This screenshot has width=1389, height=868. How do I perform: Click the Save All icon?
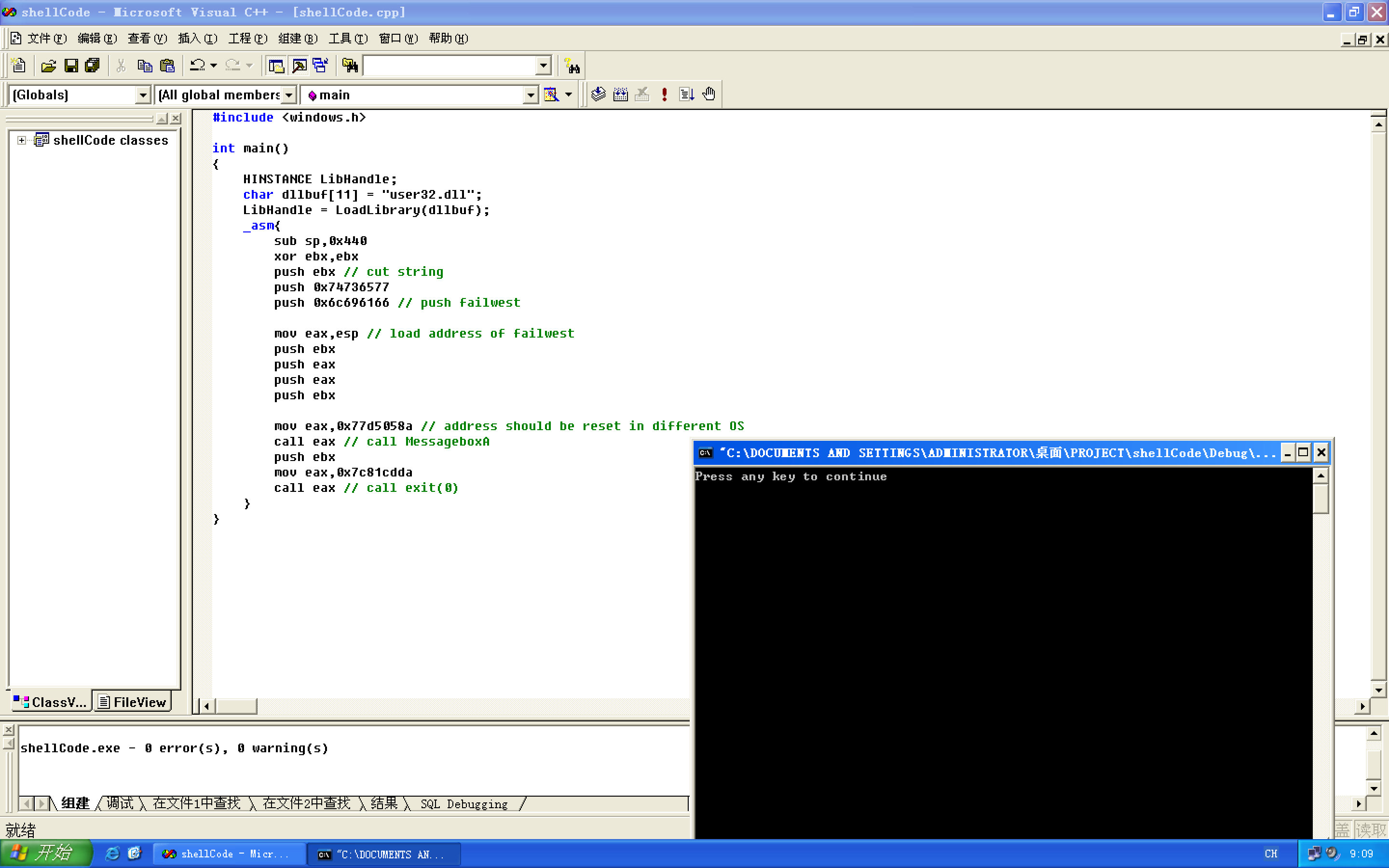pos(93,66)
